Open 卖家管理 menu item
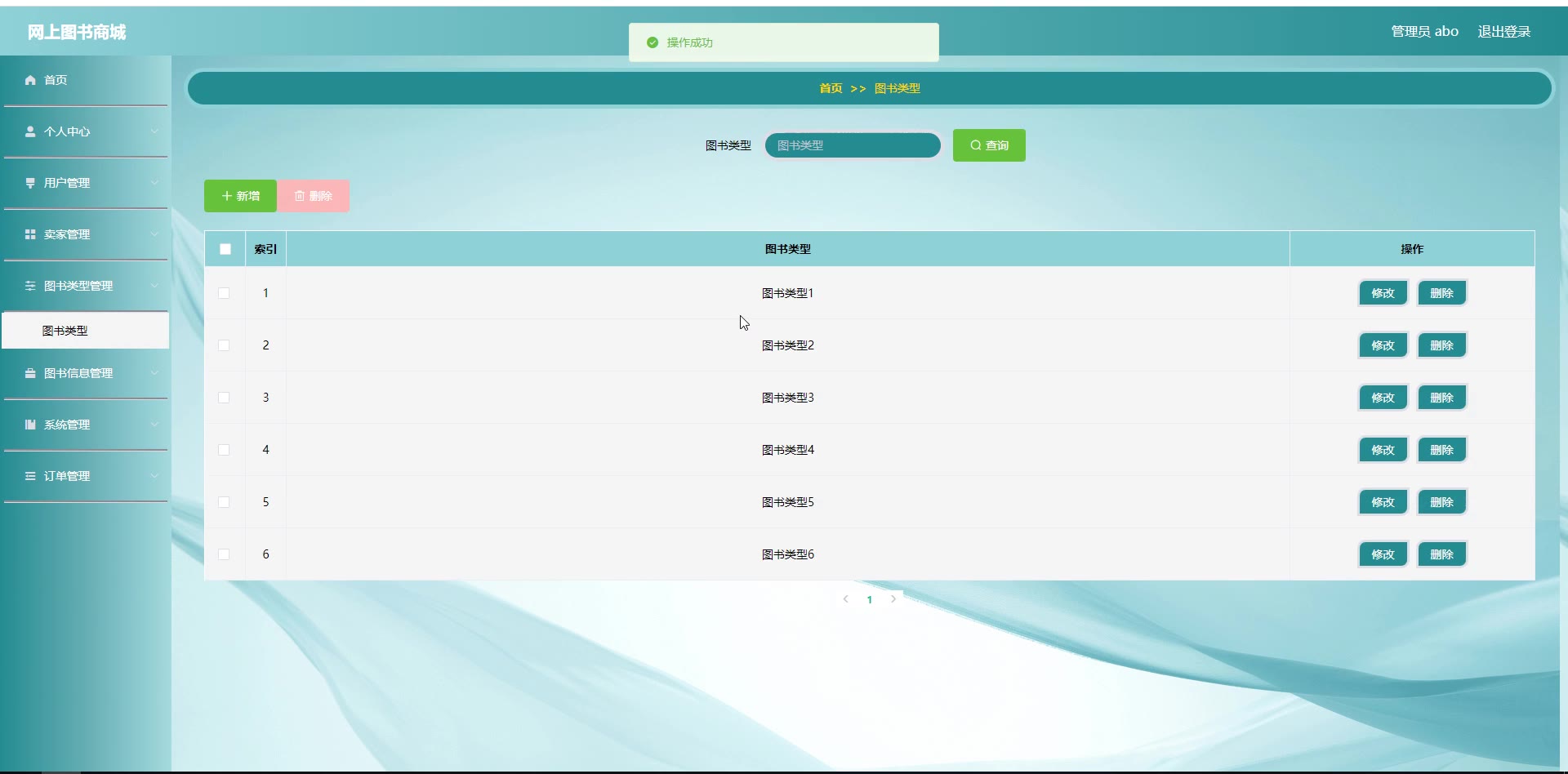1568x774 pixels. (x=86, y=234)
